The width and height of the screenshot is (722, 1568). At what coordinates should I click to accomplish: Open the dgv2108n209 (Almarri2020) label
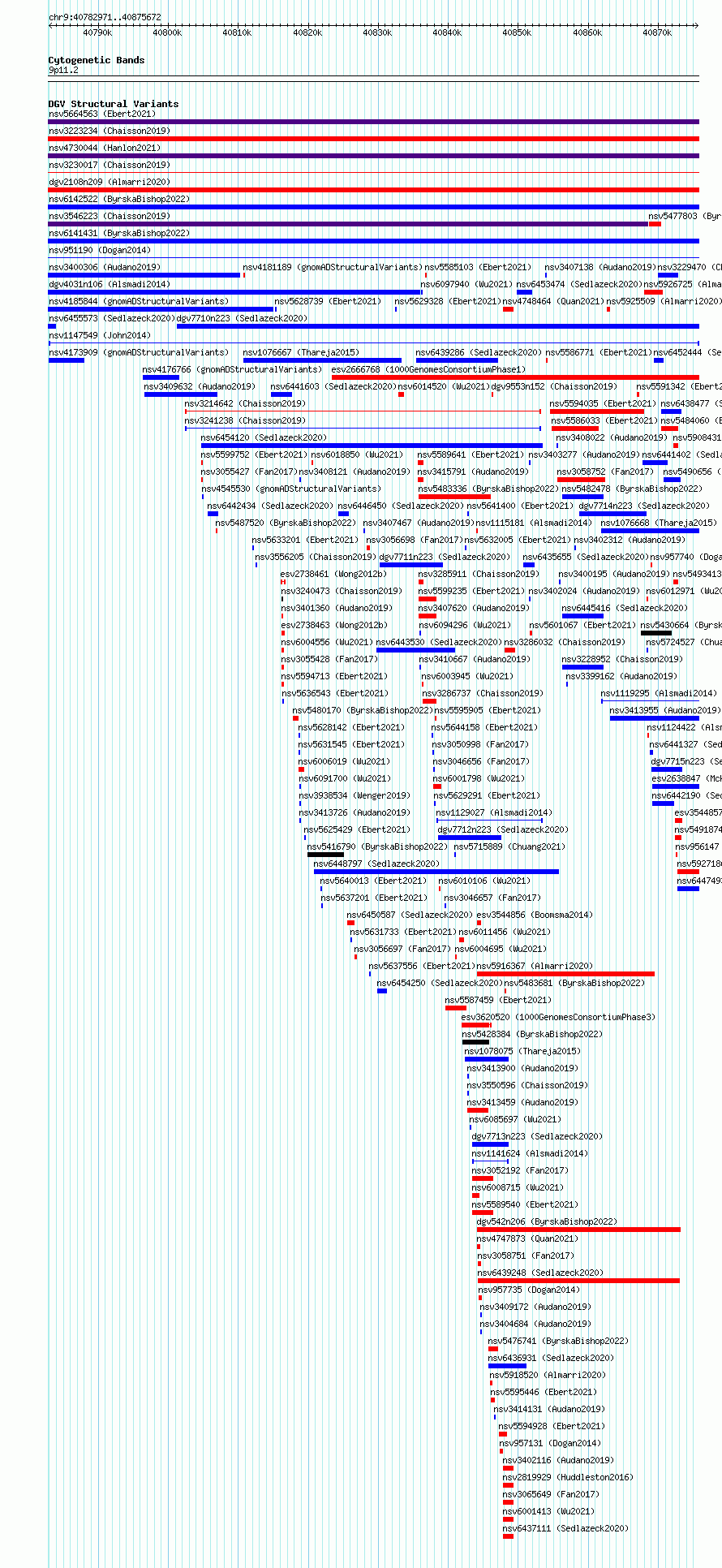click(110, 183)
